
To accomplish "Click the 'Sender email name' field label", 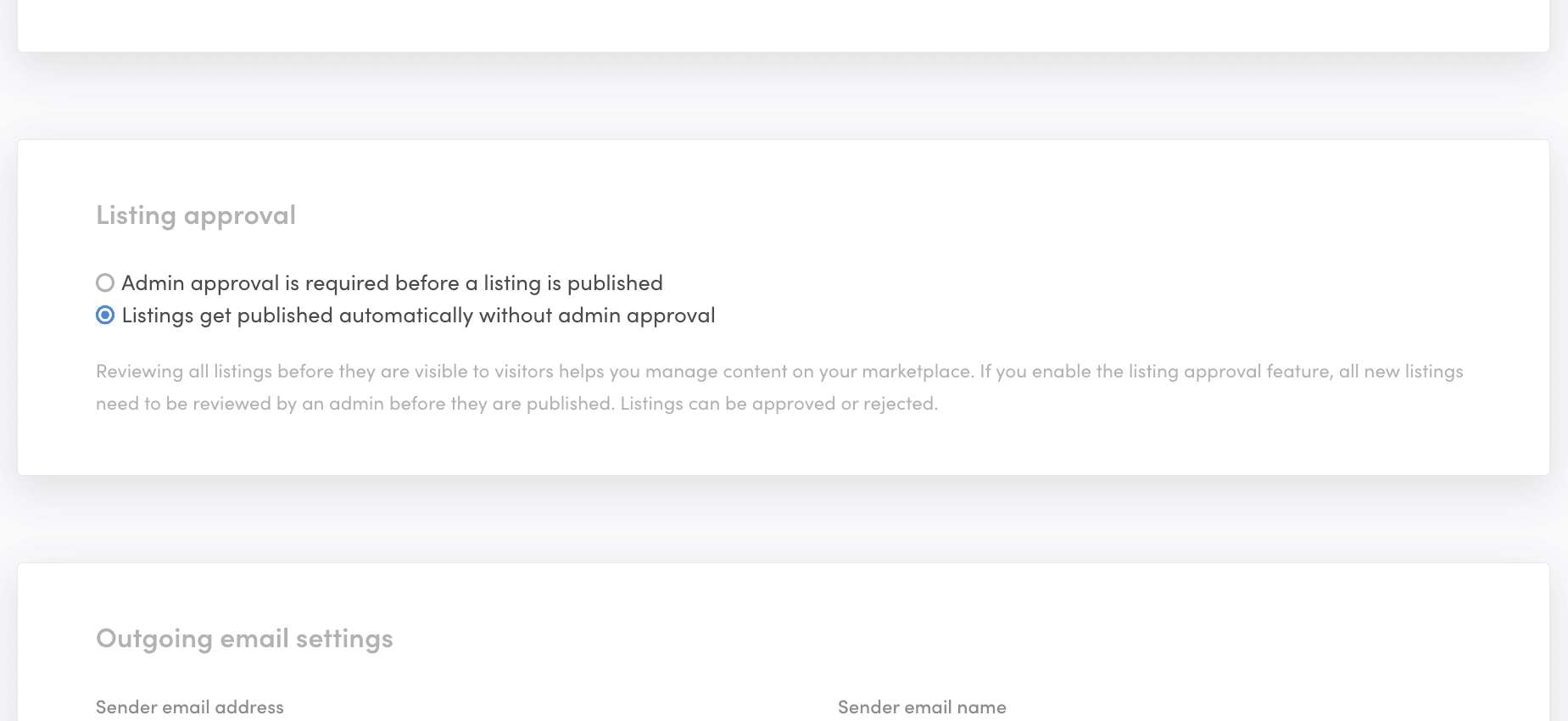I will click(x=922, y=707).
